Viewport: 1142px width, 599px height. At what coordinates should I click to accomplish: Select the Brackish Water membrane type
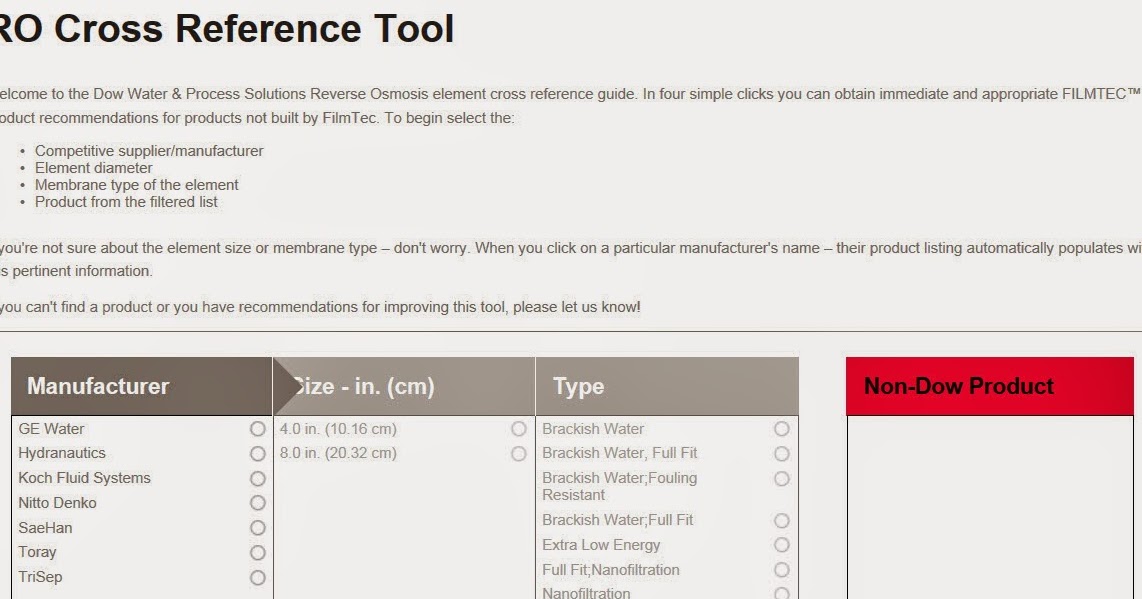[x=782, y=428]
